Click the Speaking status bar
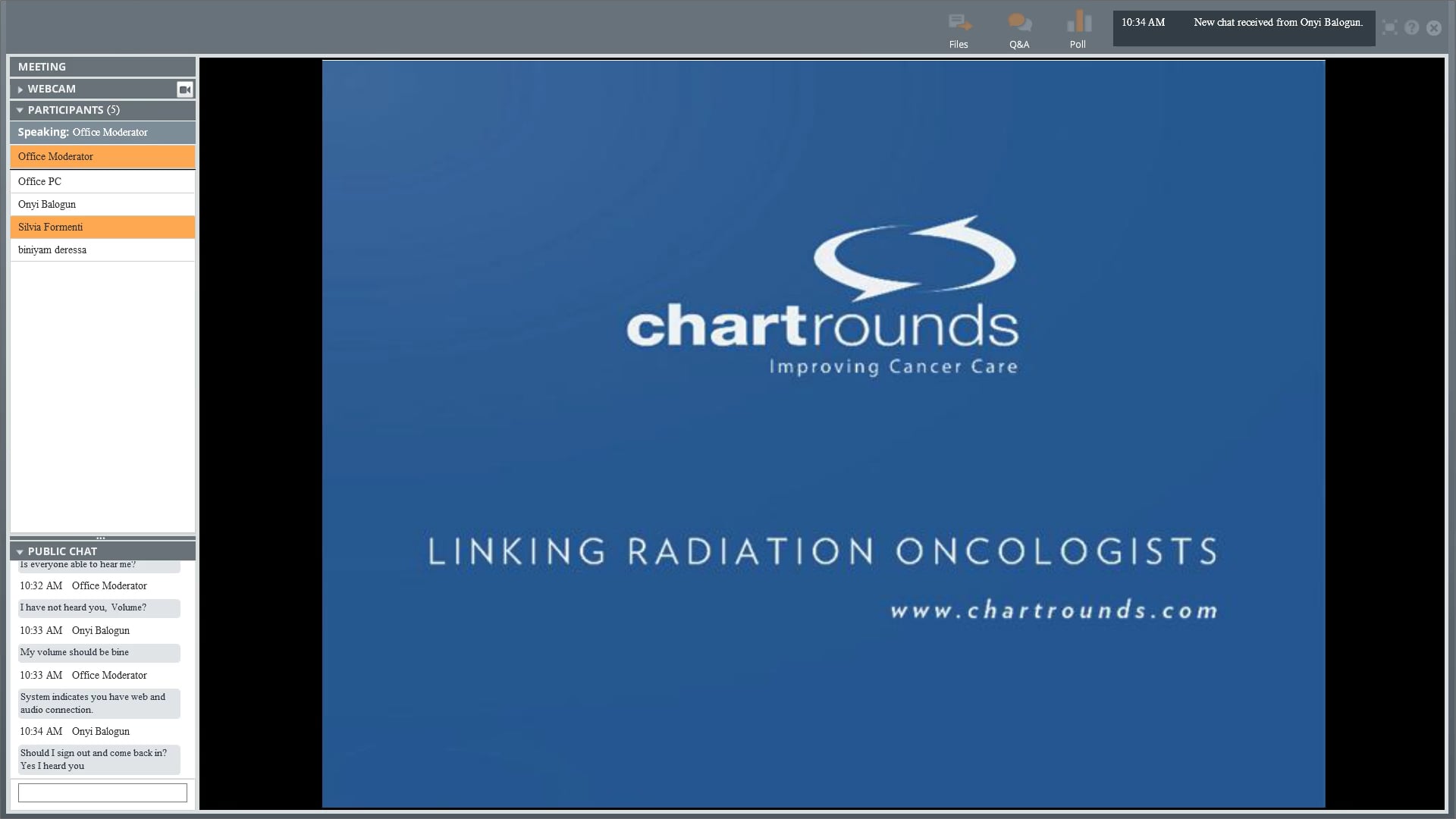The height and width of the screenshot is (819, 1456). coord(83,132)
